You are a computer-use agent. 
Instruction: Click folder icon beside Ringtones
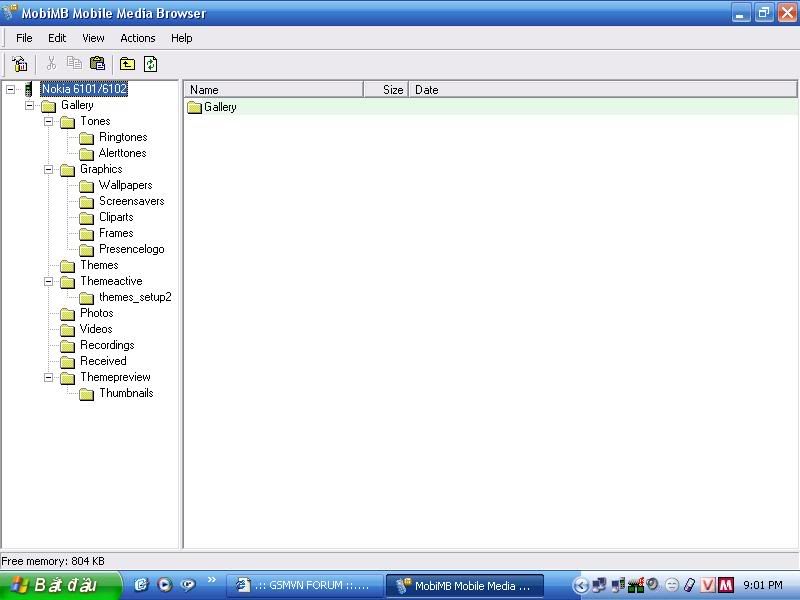pos(86,138)
